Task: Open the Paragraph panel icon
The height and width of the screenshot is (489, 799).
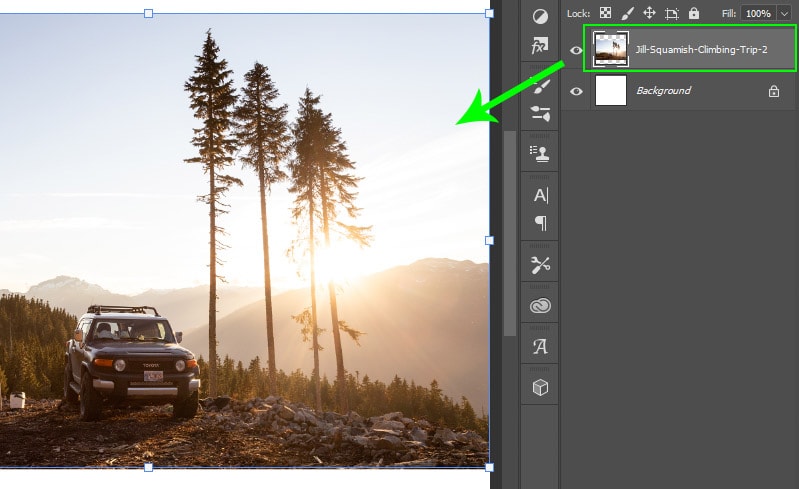Action: point(540,222)
